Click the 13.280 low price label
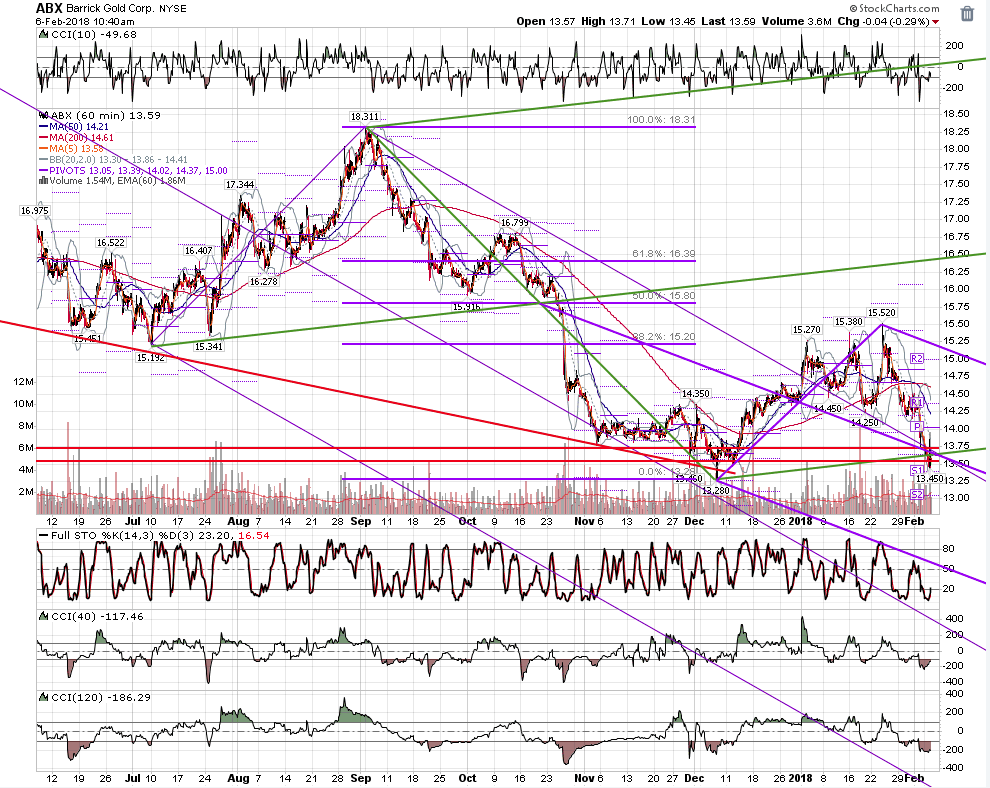Screen dimensions: 990x788 pos(715,491)
